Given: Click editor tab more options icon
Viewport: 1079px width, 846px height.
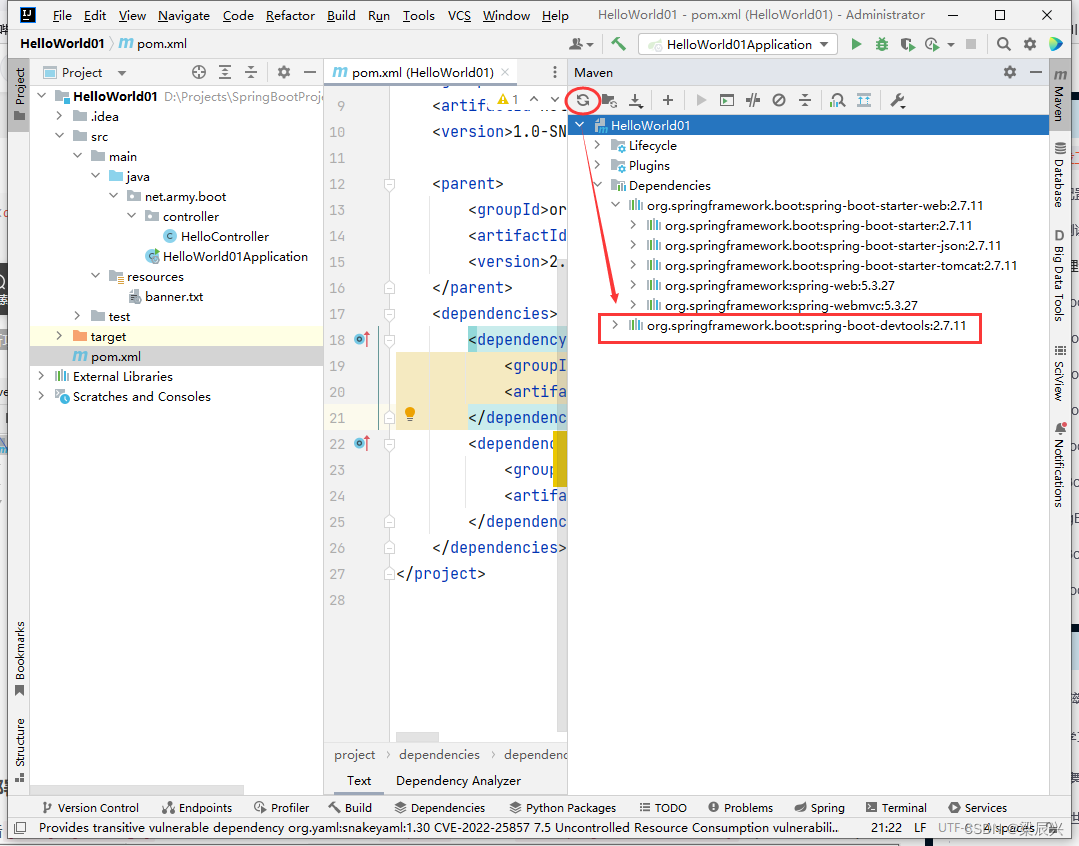Looking at the screenshot, I should coord(555,72).
